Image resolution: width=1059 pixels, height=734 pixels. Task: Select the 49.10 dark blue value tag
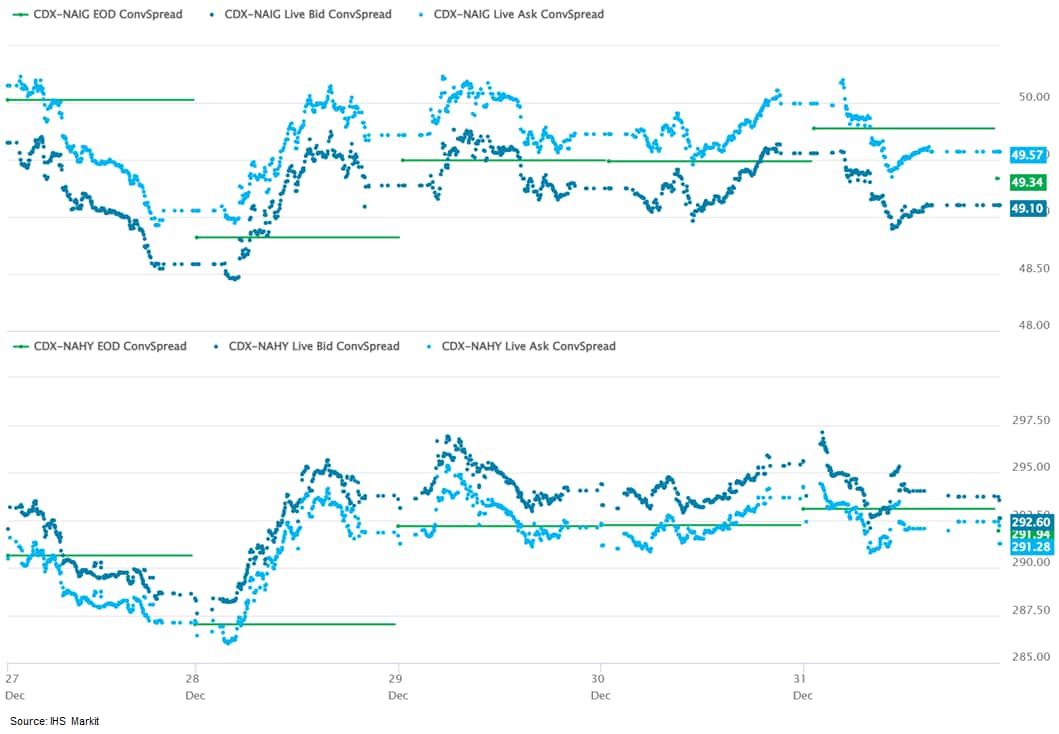[x=1028, y=208]
